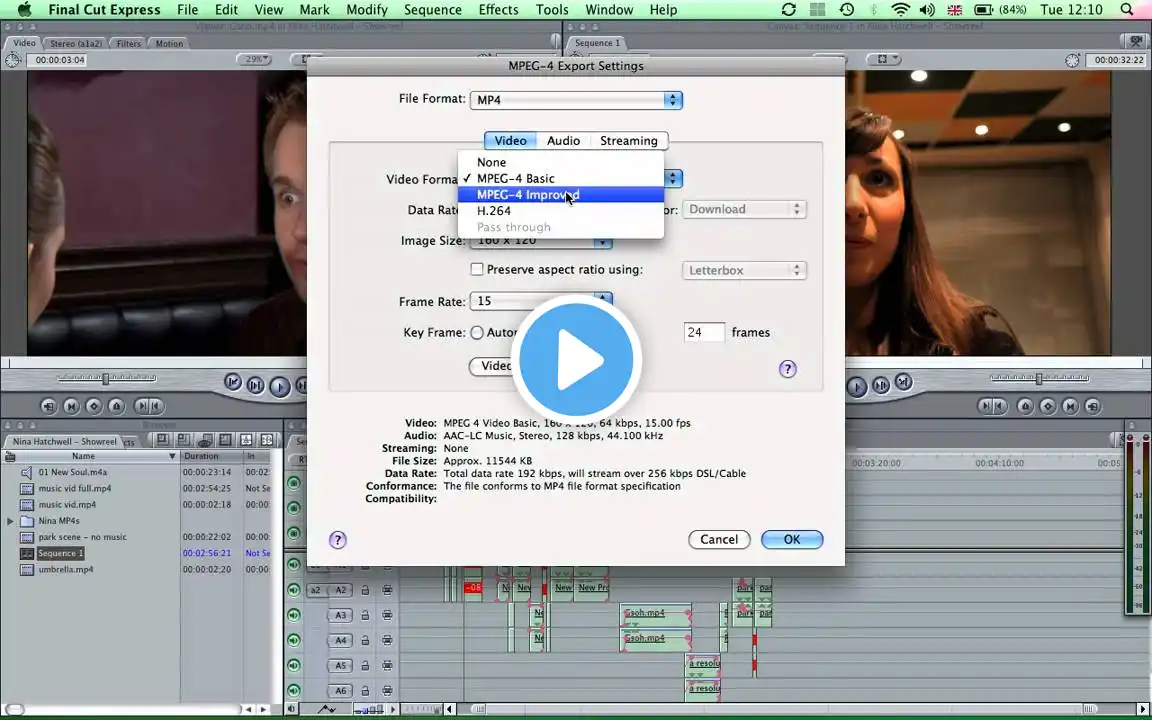Mute track A2 via green audible button
The width and height of the screenshot is (1152, 720).
coord(294,590)
